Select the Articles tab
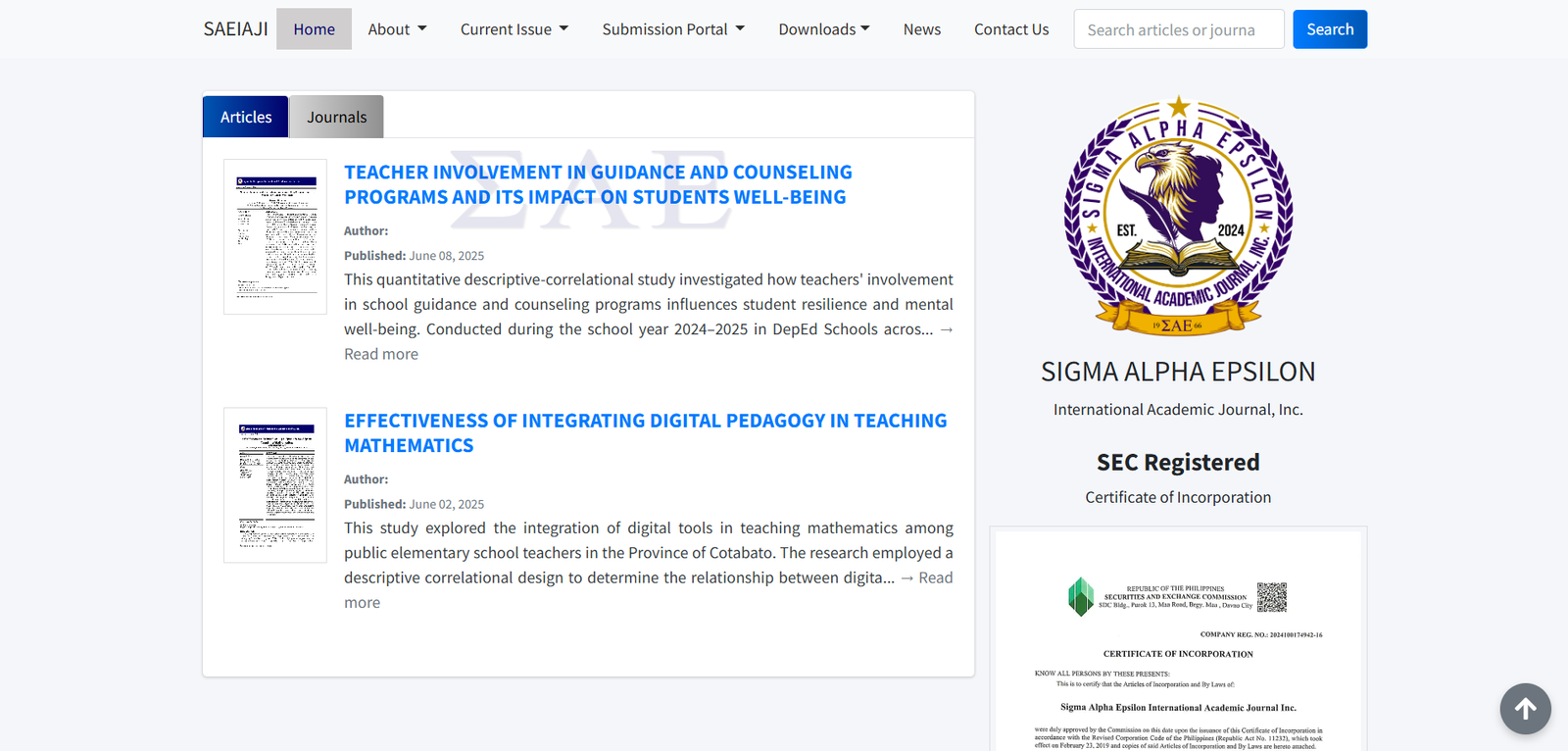1568x751 pixels. pos(246,117)
